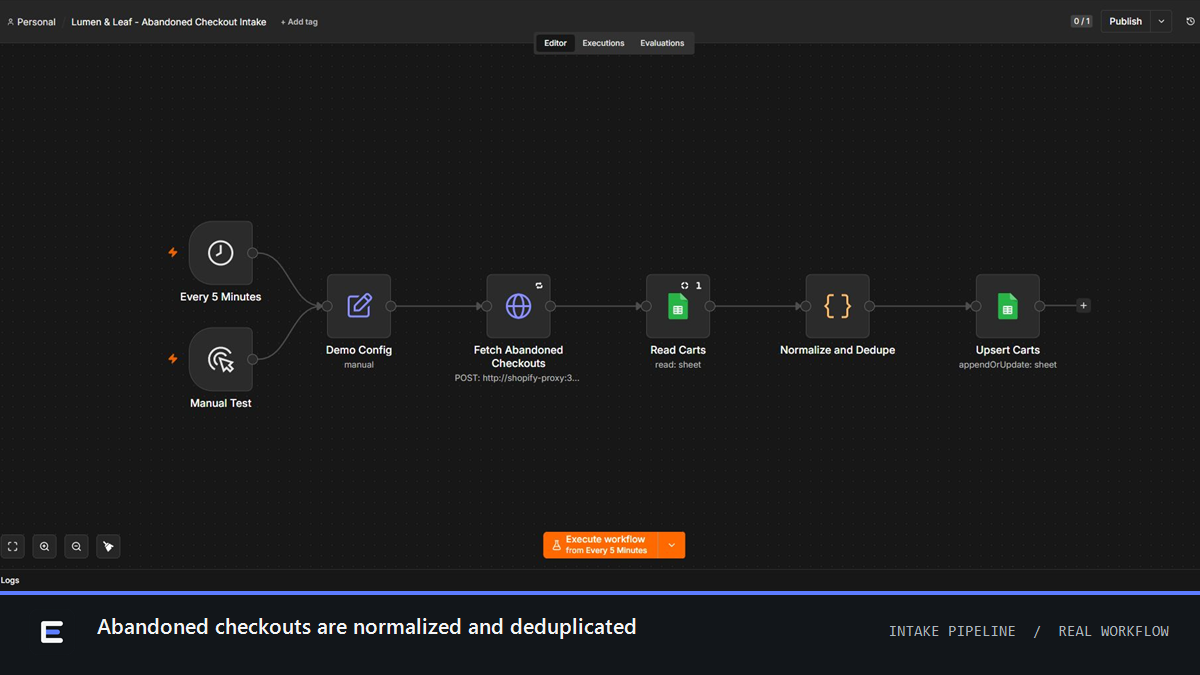Open the Demo Config edit node
The width and height of the screenshot is (1200, 675).
(x=359, y=306)
